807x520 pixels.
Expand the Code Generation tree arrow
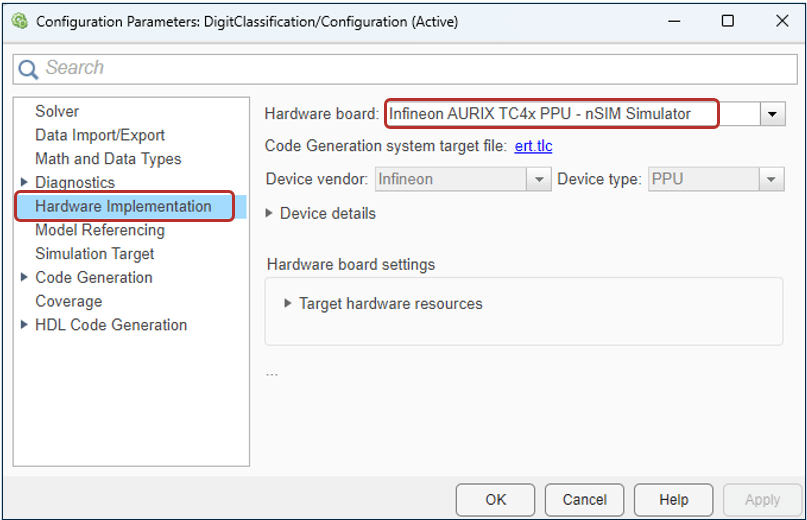pos(24,277)
